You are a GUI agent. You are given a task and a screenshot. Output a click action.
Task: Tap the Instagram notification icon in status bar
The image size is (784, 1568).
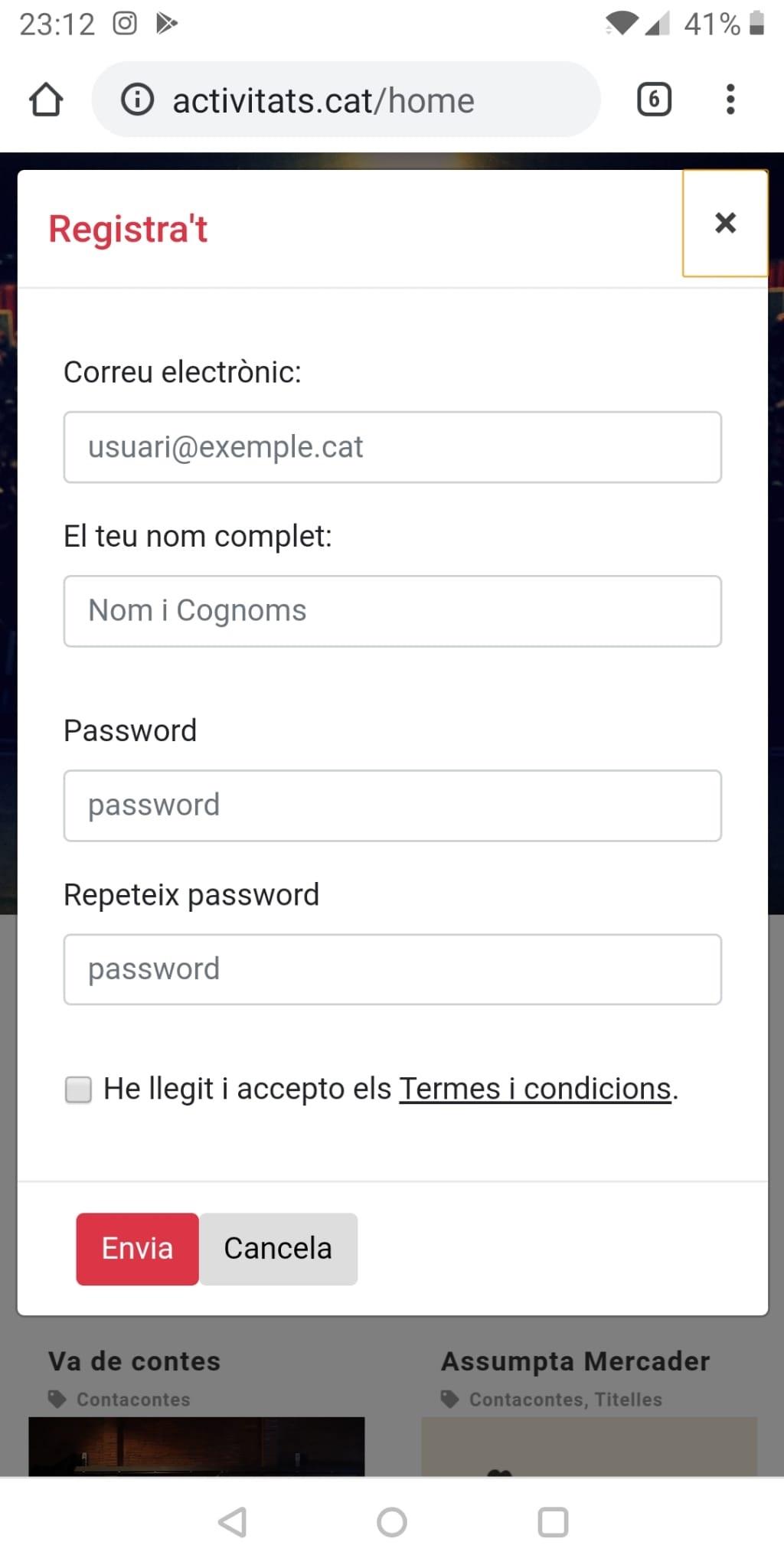pos(125,24)
